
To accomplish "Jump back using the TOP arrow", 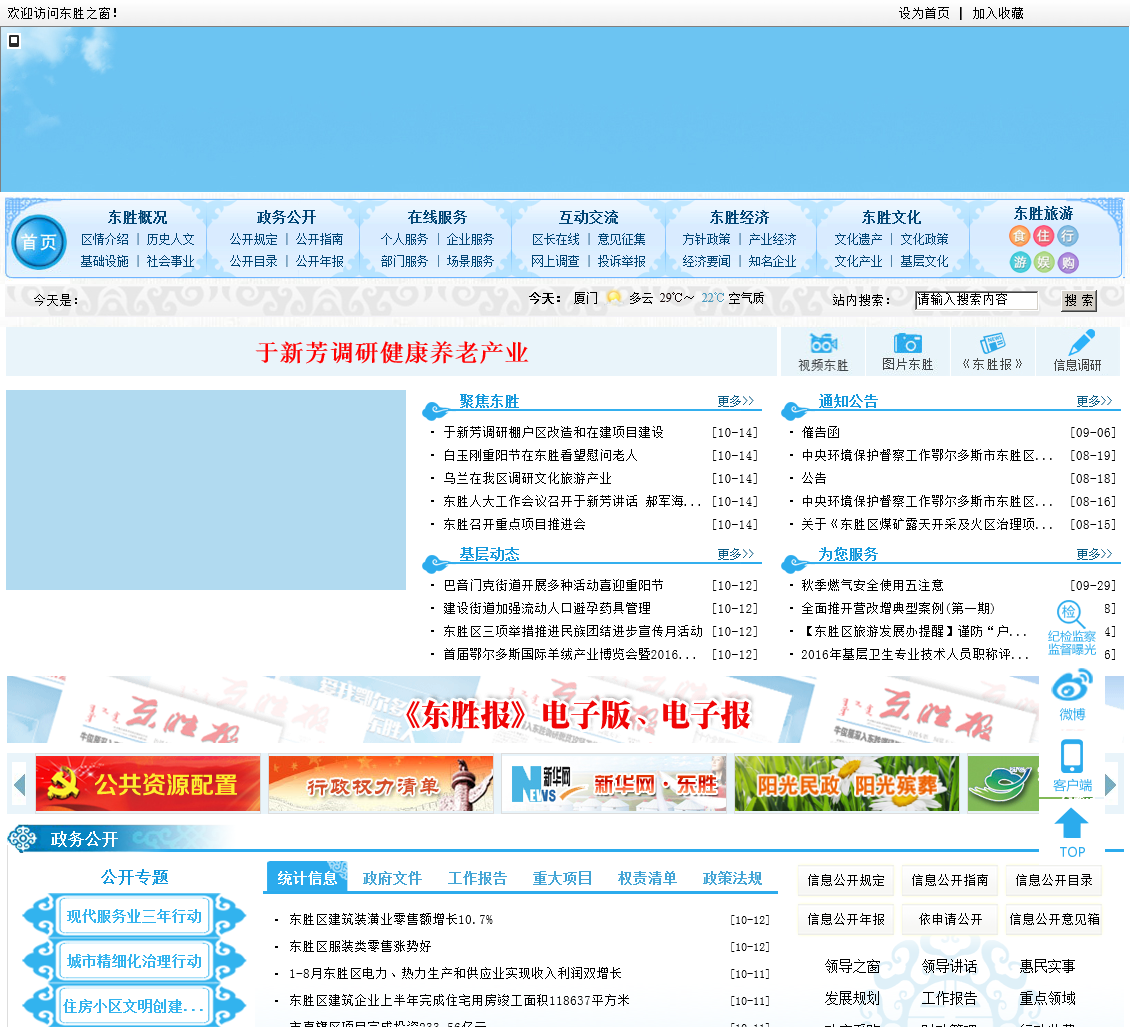I will [1072, 833].
